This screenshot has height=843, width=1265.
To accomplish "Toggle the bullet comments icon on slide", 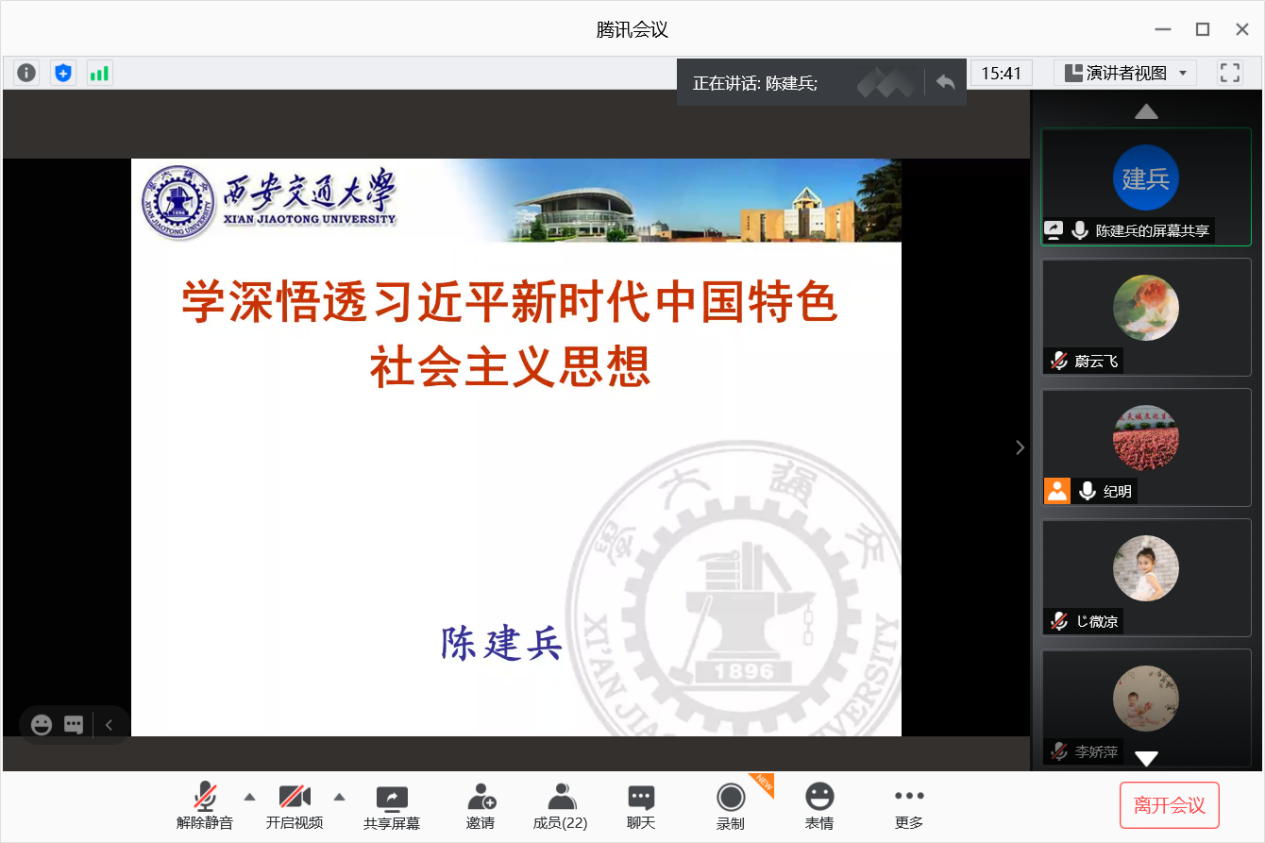I will pyautogui.click(x=74, y=725).
